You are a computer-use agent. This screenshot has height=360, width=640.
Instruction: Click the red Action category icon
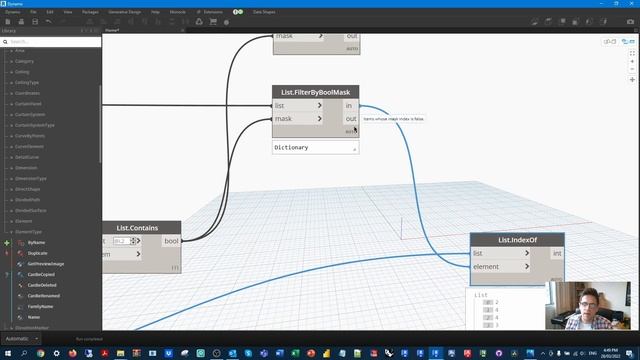pos(7,253)
